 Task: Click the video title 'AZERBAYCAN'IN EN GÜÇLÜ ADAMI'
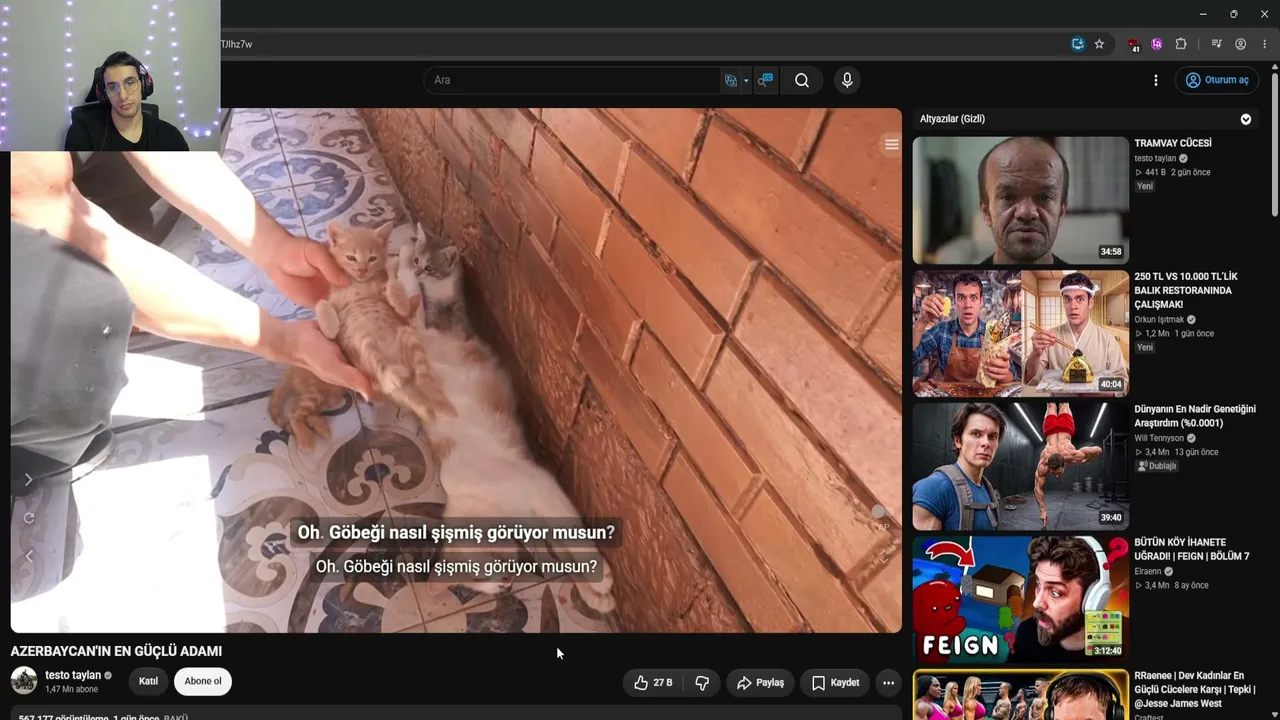coord(116,651)
